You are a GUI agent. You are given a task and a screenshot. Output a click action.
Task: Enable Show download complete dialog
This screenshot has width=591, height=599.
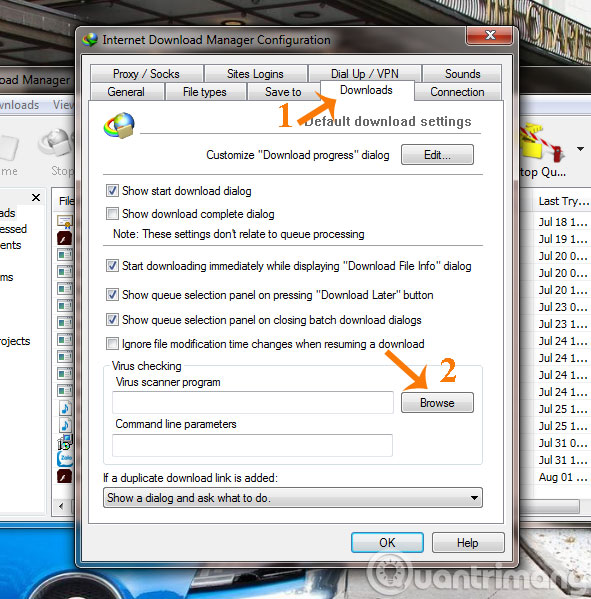pos(112,214)
